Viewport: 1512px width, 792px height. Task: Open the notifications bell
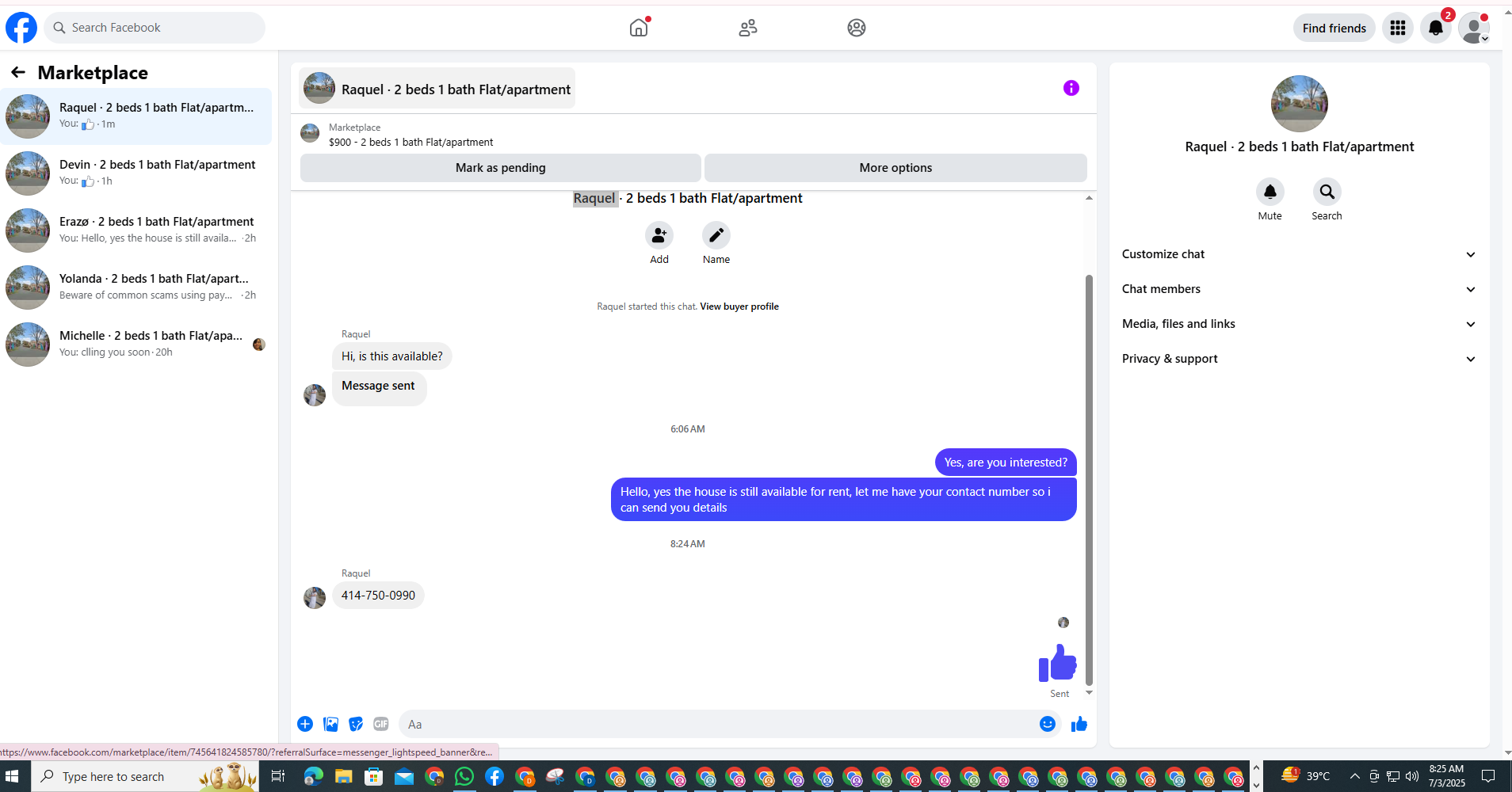point(1436,28)
